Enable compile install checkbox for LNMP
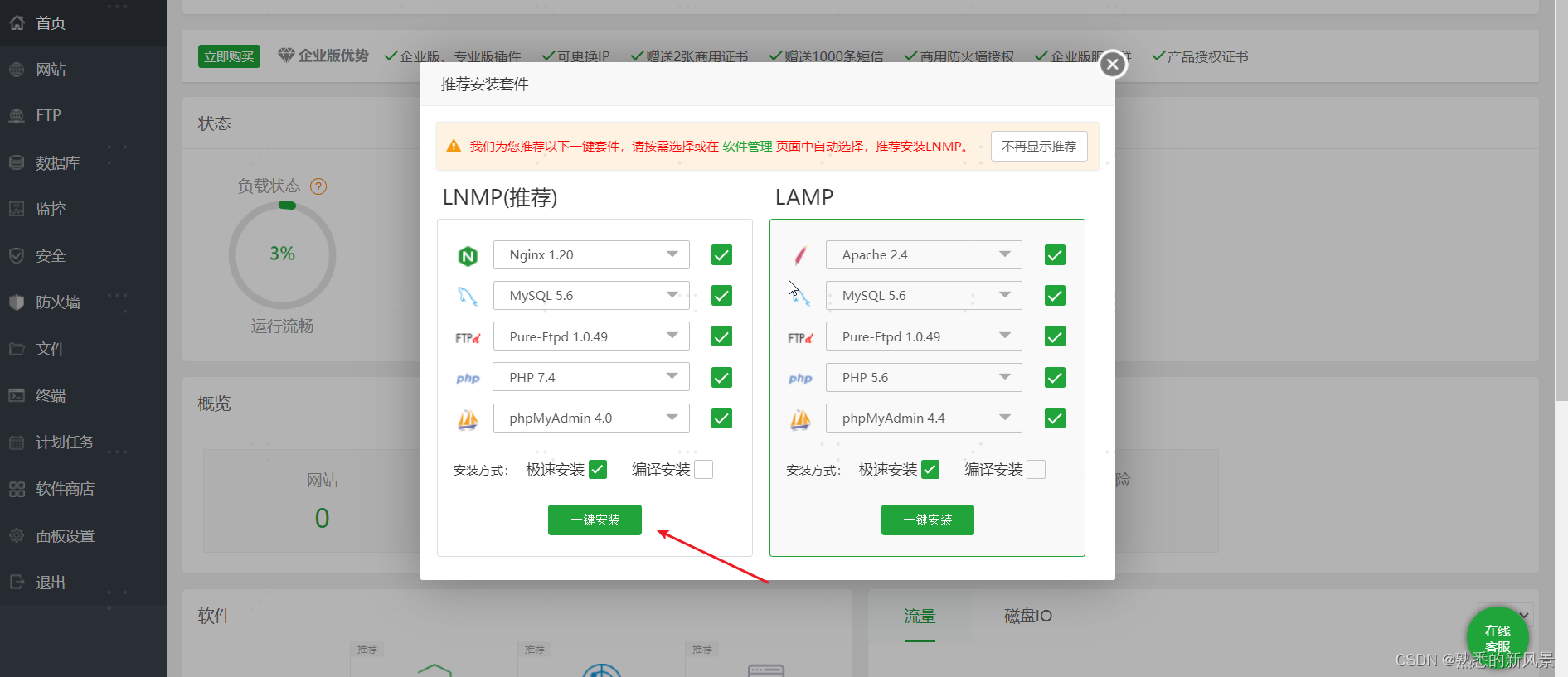This screenshot has width=1568, height=677. pos(703,470)
